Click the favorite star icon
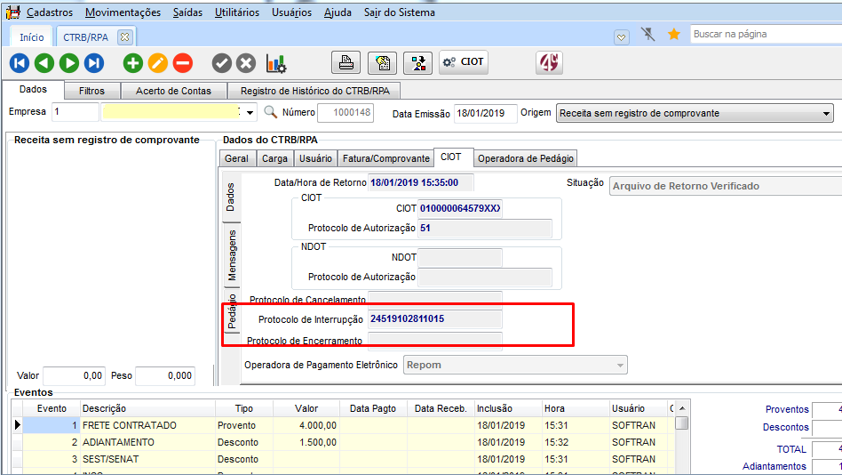Viewport: 865px width, 475px height. (674, 34)
